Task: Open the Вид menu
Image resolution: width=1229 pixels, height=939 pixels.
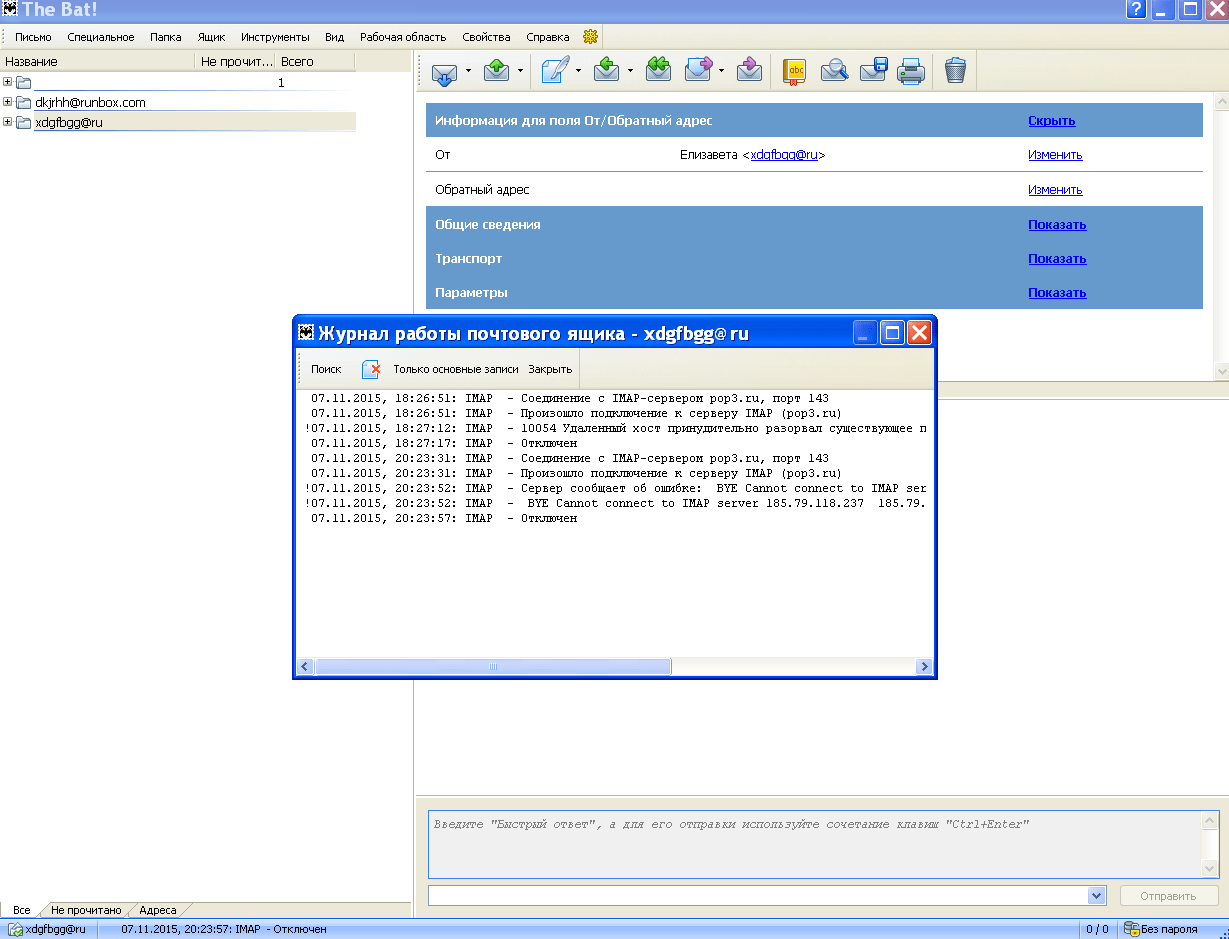Action: point(335,37)
